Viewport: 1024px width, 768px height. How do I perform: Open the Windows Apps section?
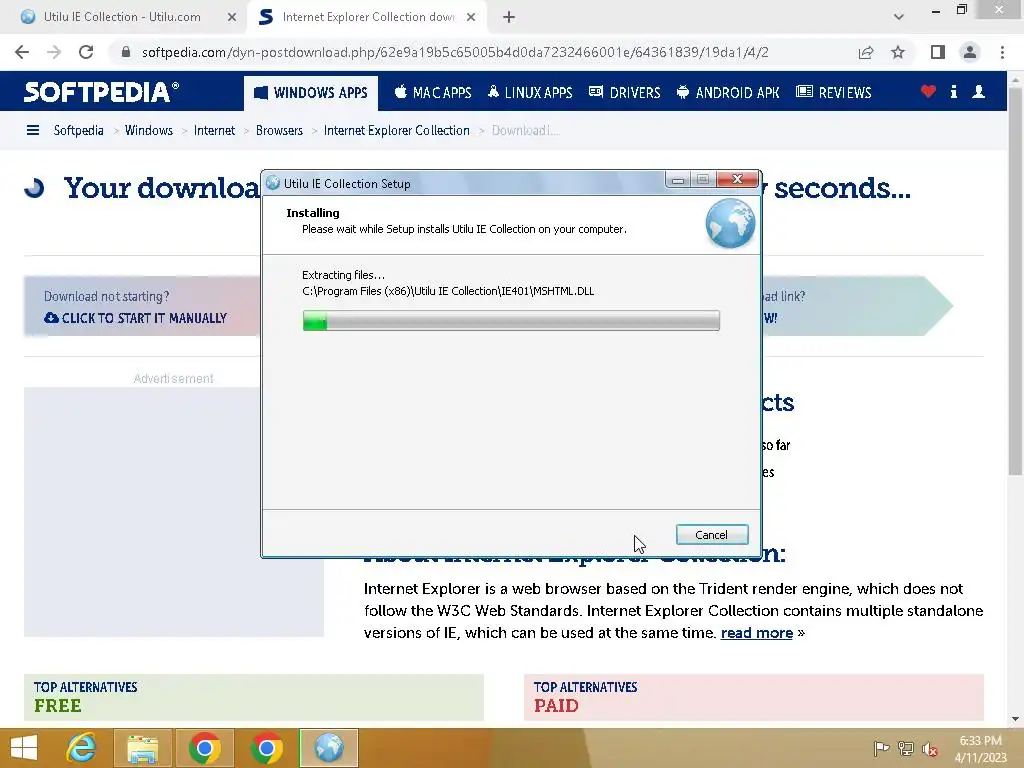tap(311, 93)
